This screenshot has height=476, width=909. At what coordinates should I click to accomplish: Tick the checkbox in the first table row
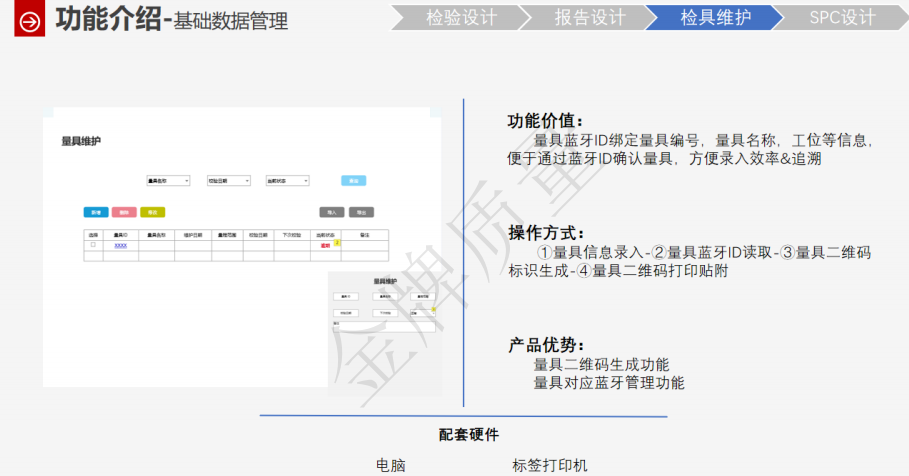(93, 245)
